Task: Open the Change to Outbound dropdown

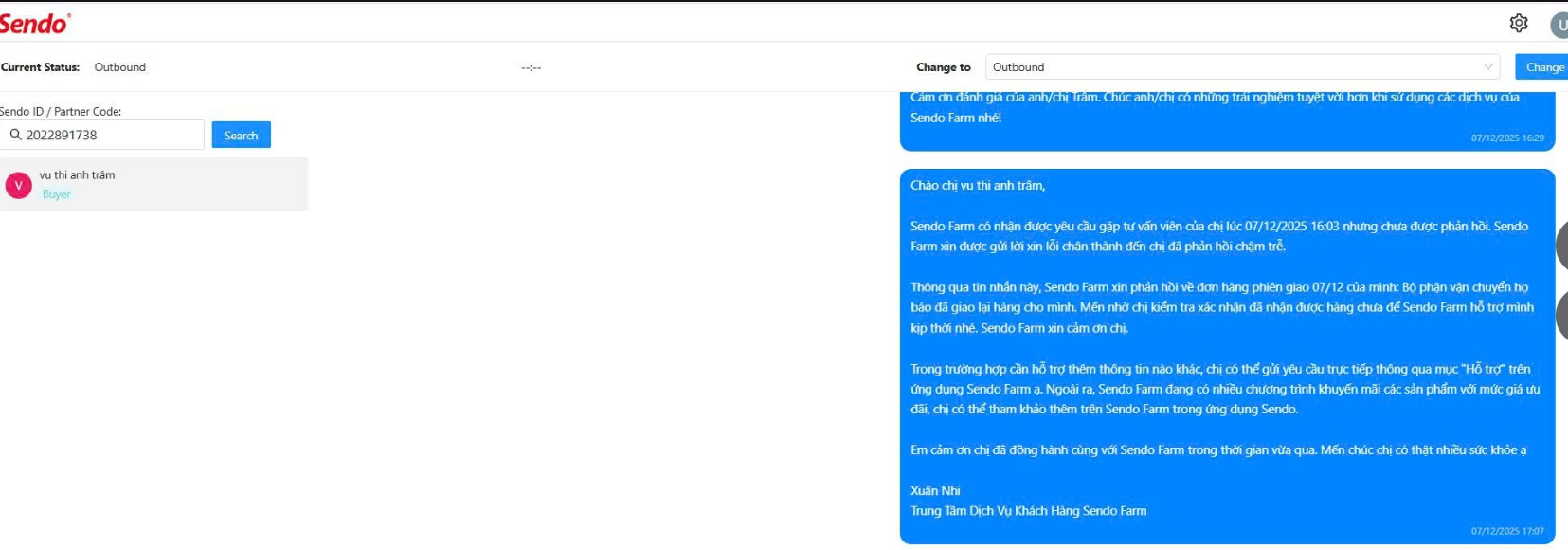Action: click(x=1242, y=67)
